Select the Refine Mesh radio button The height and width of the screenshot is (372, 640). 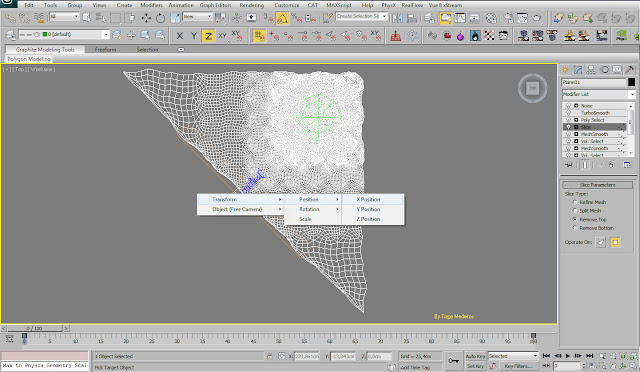pyautogui.click(x=575, y=202)
